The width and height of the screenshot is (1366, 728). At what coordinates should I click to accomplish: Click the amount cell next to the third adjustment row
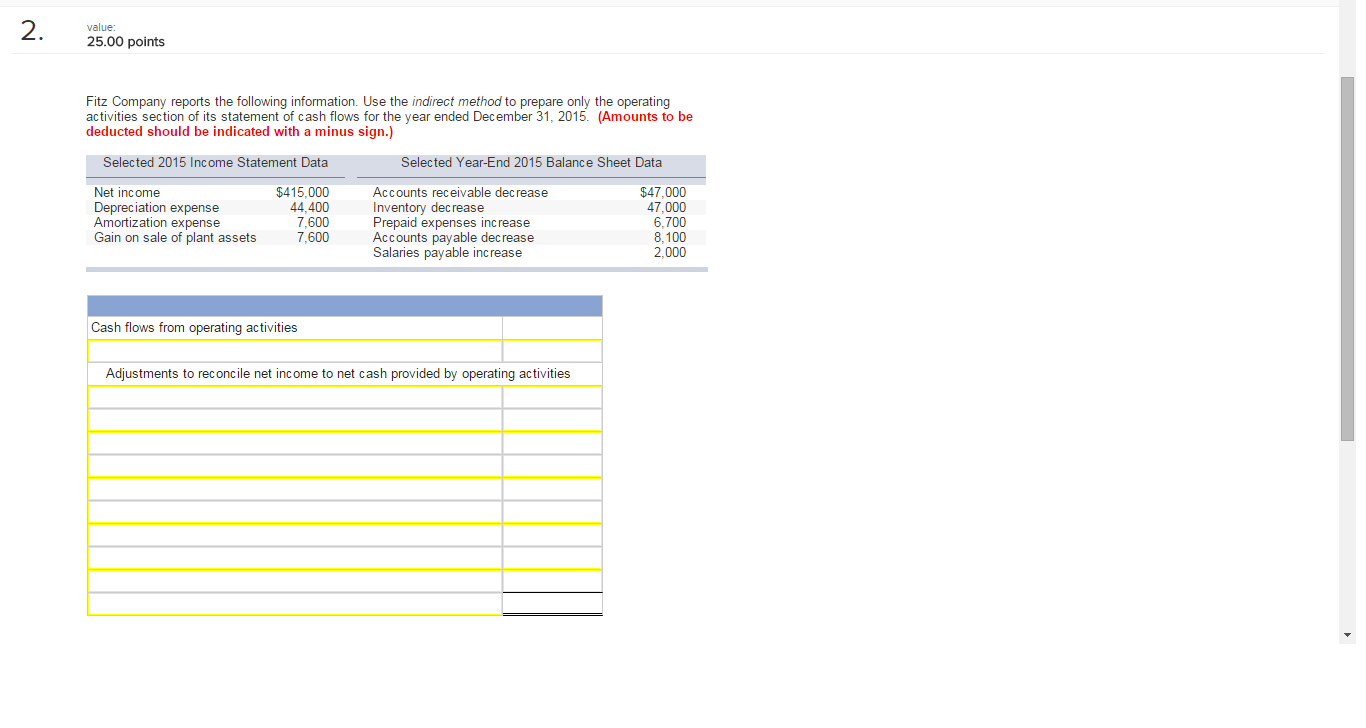[x=552, y=443]
